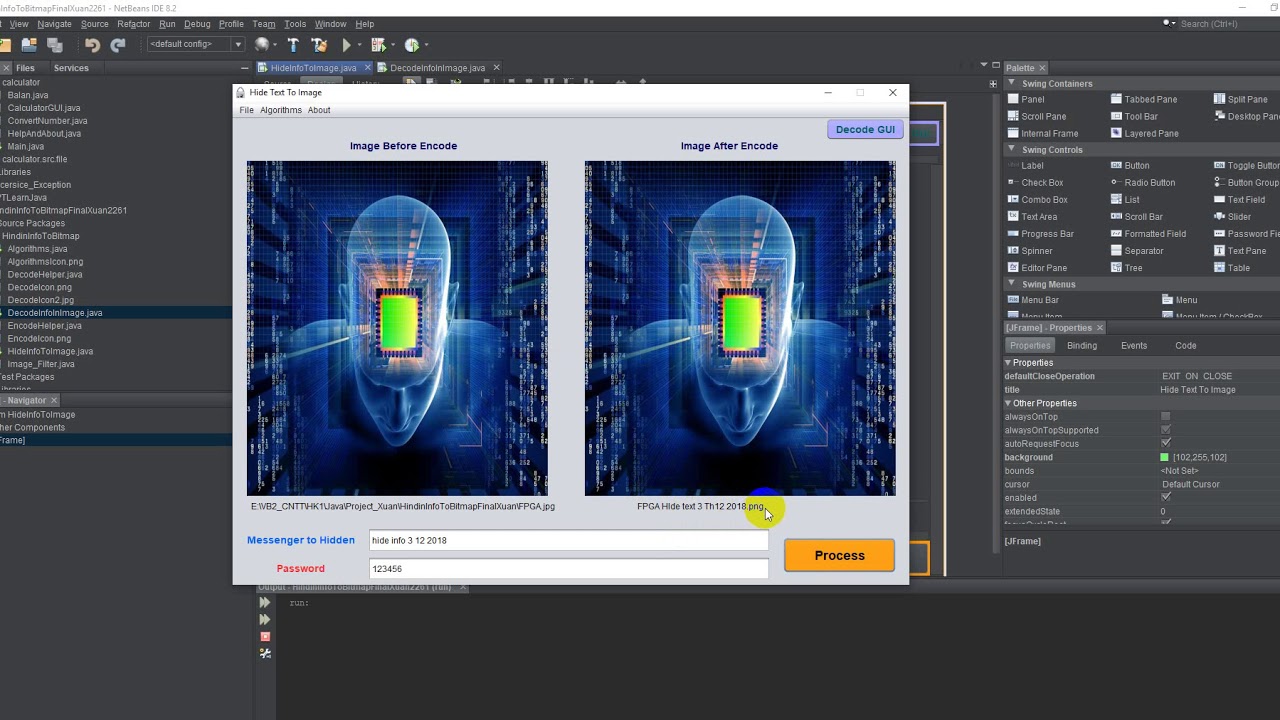The width and height of the screenshot is (1280, 720).
Task: Click the Decode GUI button
Action: click(865, 130)
